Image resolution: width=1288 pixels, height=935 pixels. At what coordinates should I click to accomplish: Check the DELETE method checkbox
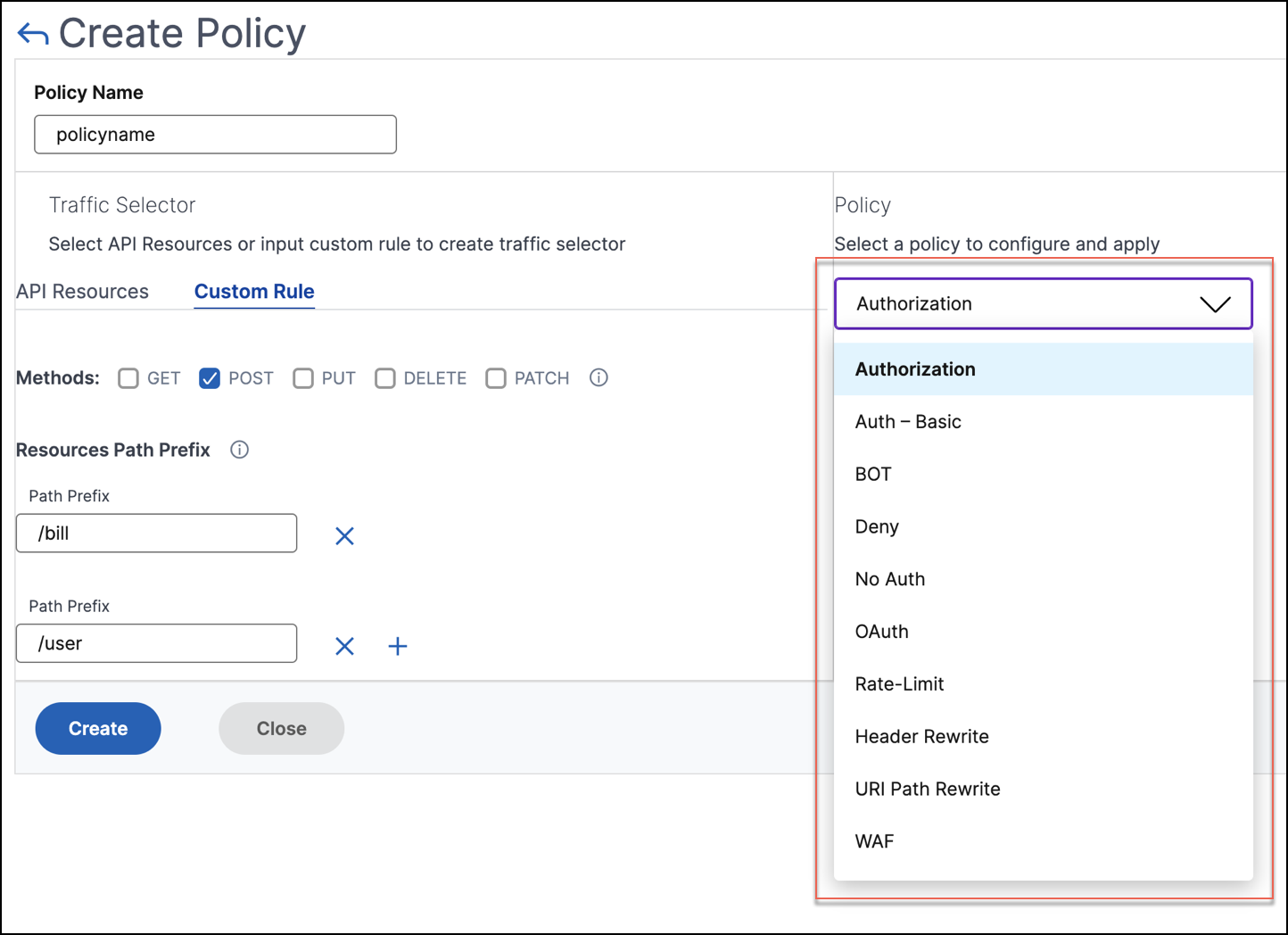385,378
